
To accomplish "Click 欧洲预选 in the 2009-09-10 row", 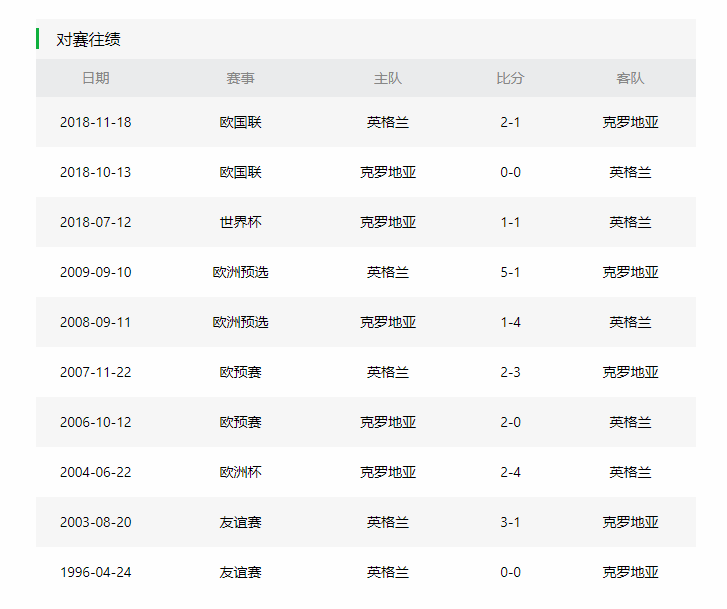I will tap(240, 272).
